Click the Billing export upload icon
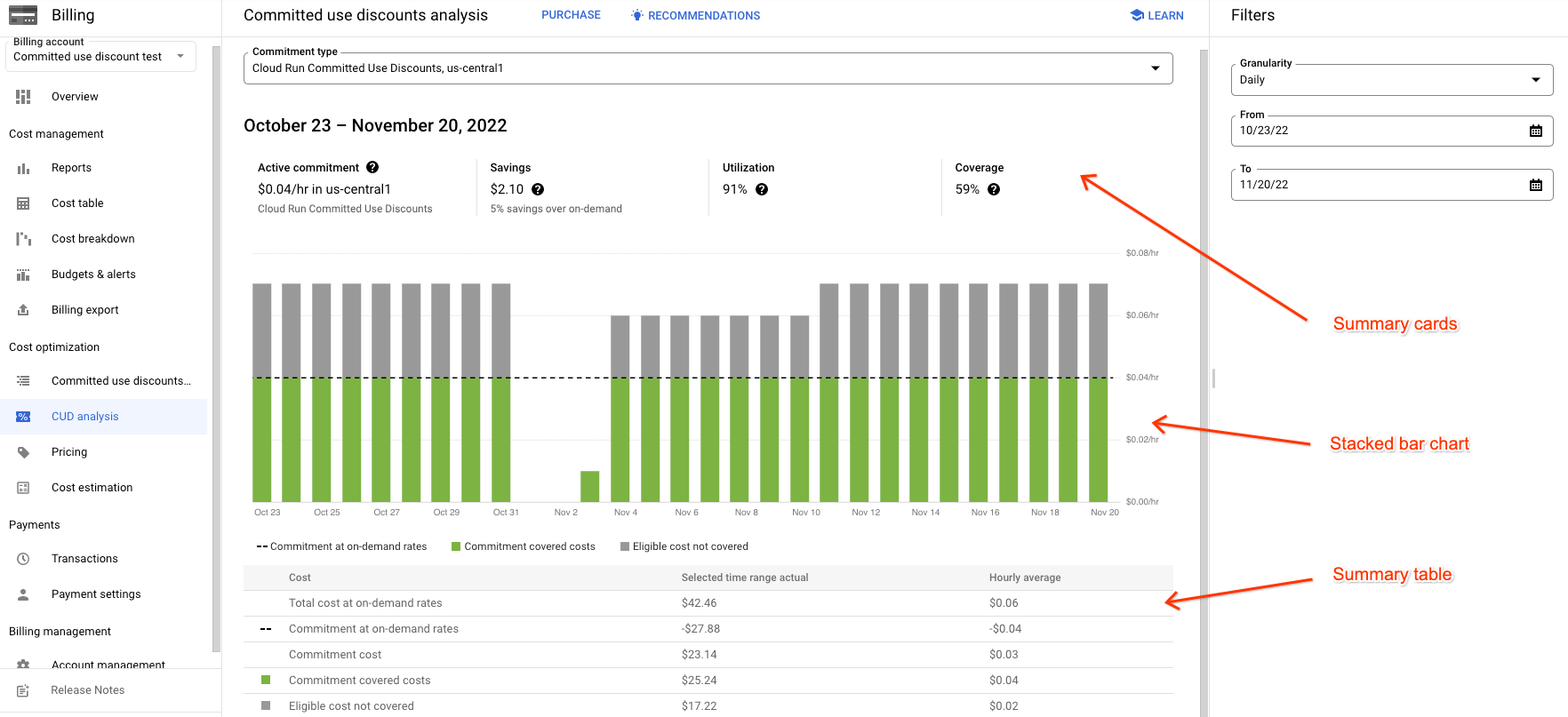This screenshot has height=717, width=1568. 23,310
